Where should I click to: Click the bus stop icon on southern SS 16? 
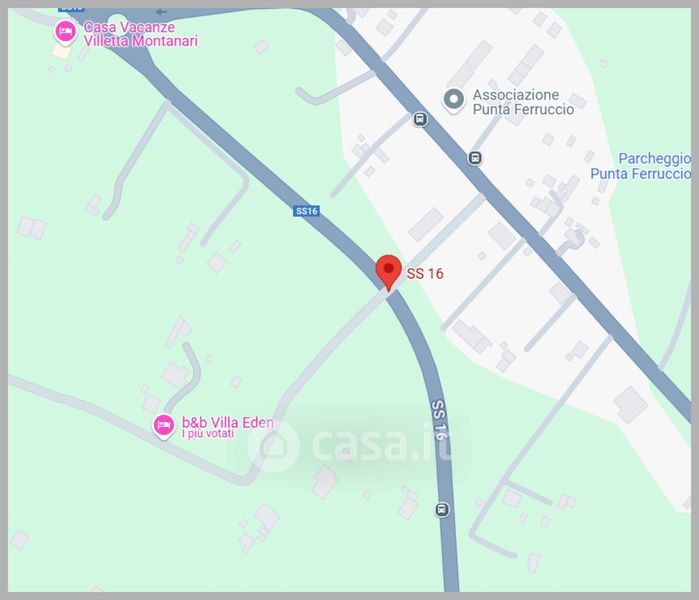(442, 509)
